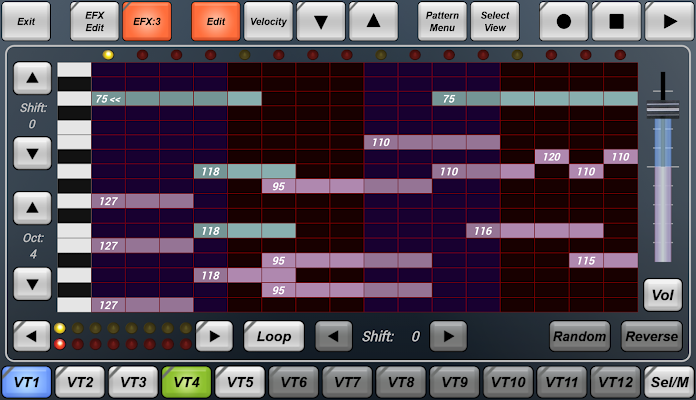Click the lit yellow step indicator above grid
This screenshot has height=400, width=696.
(x=108, y=55)
